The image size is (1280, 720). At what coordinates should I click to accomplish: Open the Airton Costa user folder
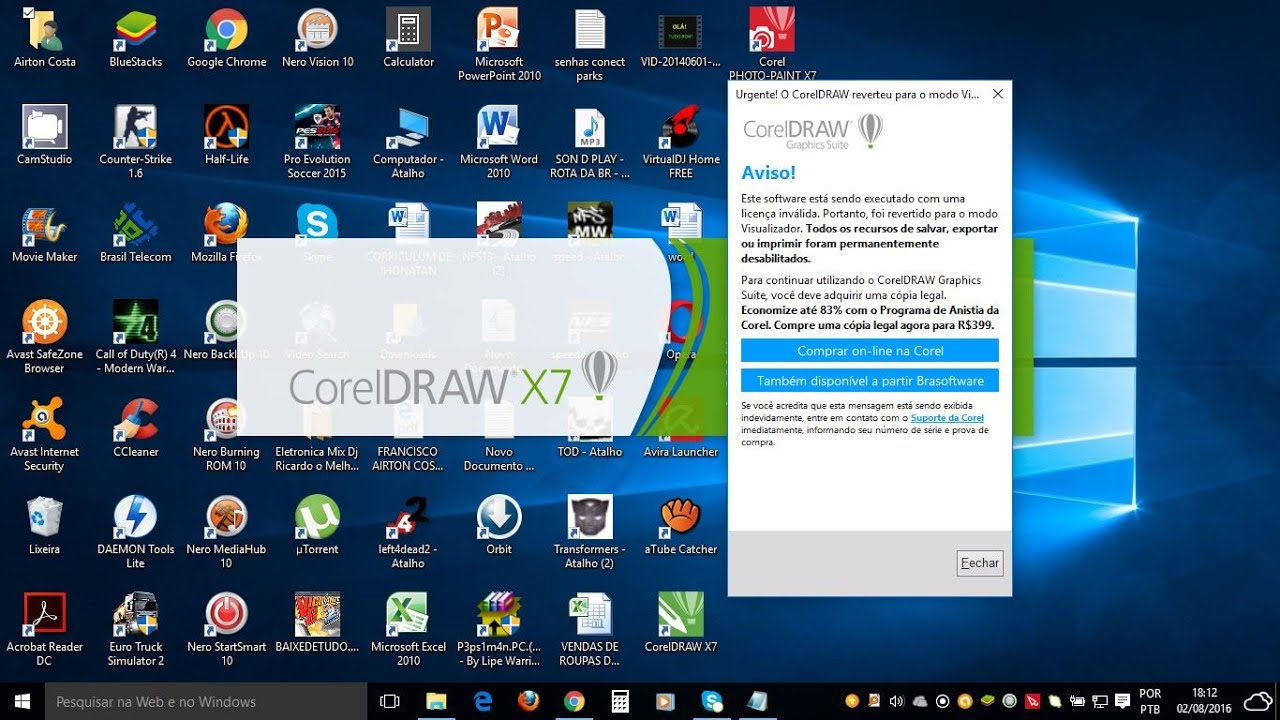point(44,38)
